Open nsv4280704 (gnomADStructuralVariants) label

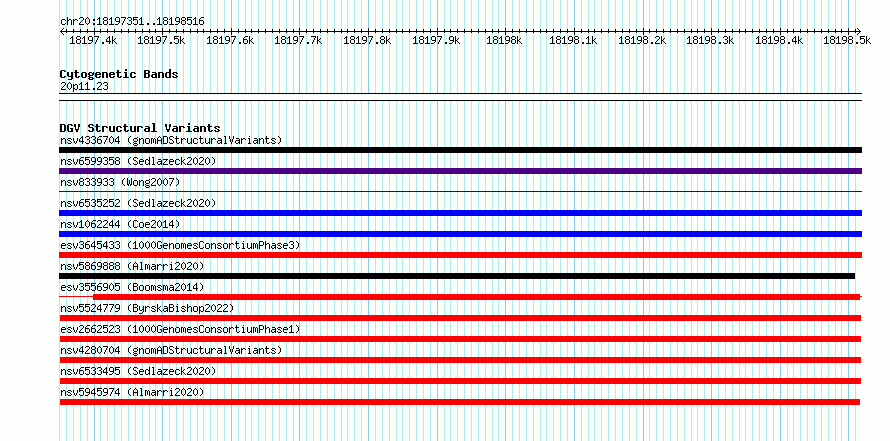tap(171, 350)
